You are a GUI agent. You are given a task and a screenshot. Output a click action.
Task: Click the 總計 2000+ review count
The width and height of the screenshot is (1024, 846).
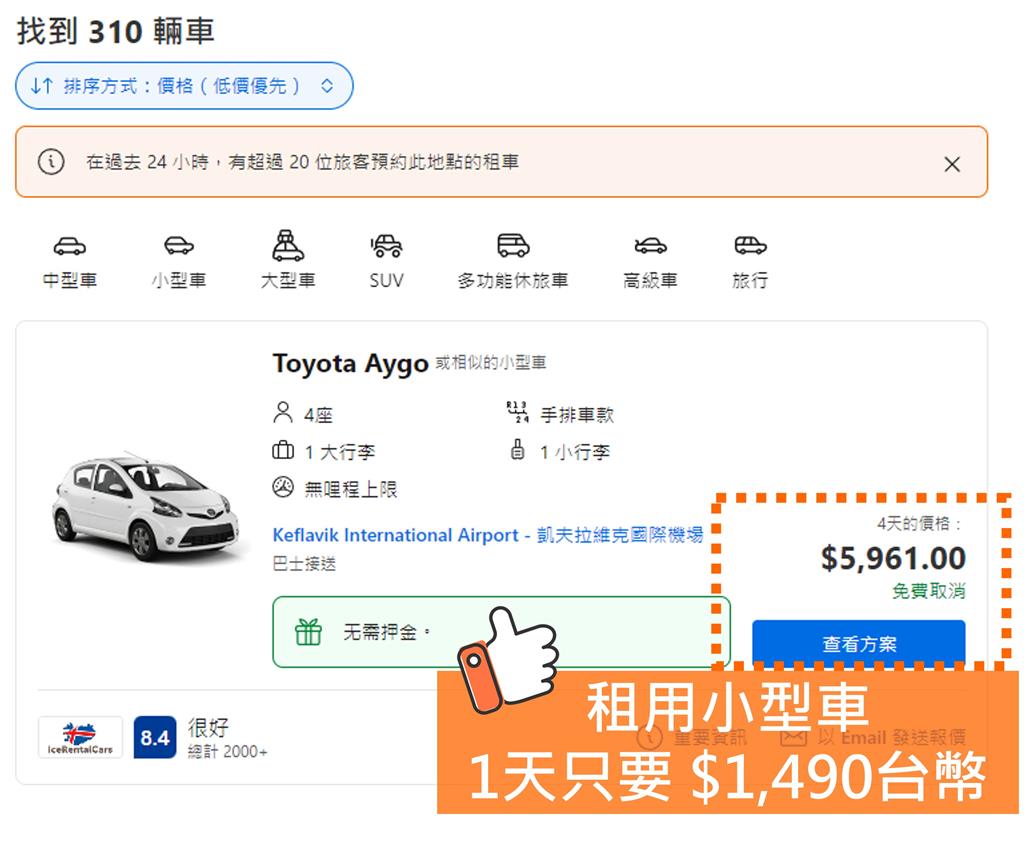tap(227, 751)
